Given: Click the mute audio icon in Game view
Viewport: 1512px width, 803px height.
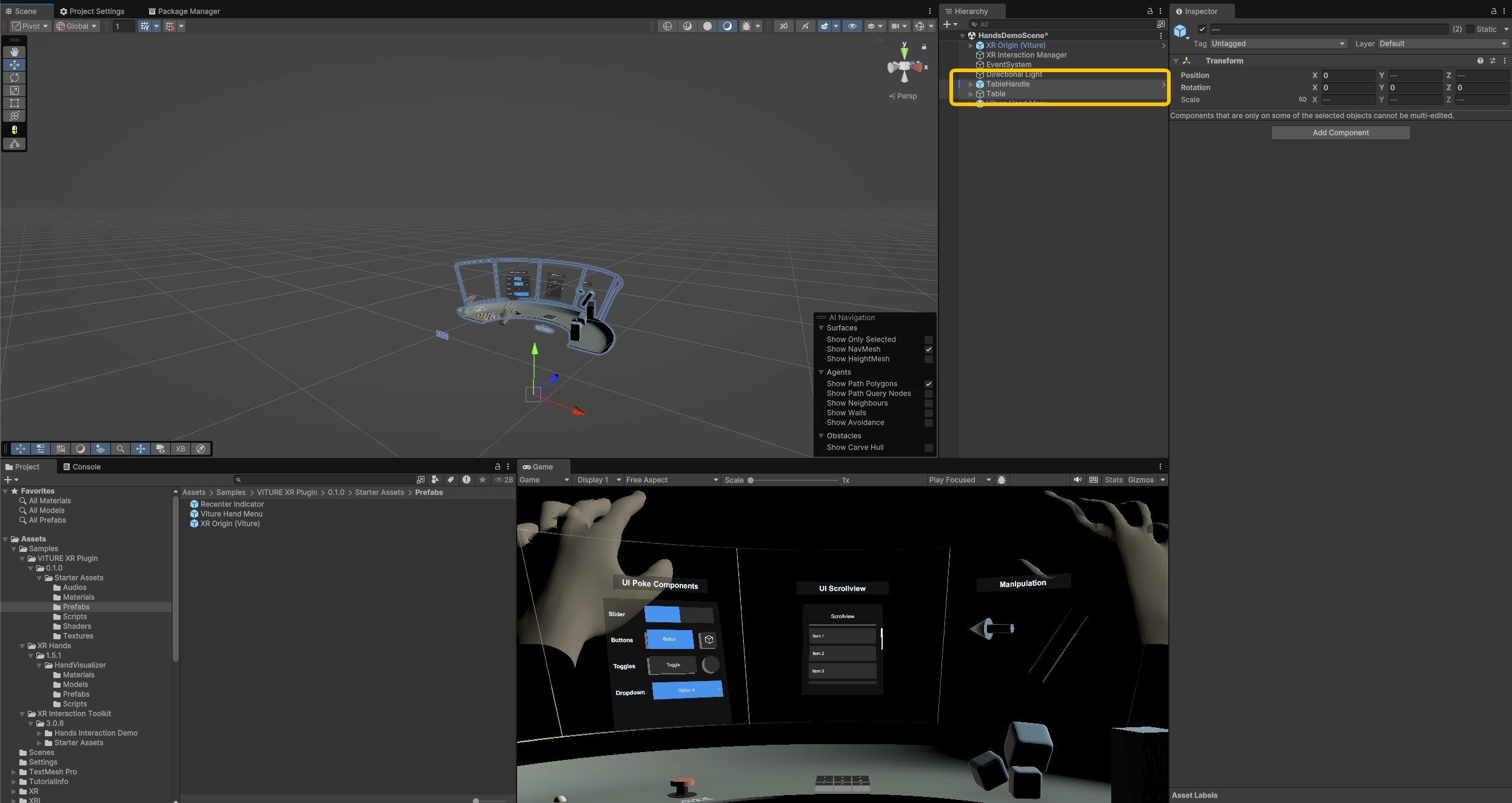Looking at the screenshot, I should tap(1077, 480).
